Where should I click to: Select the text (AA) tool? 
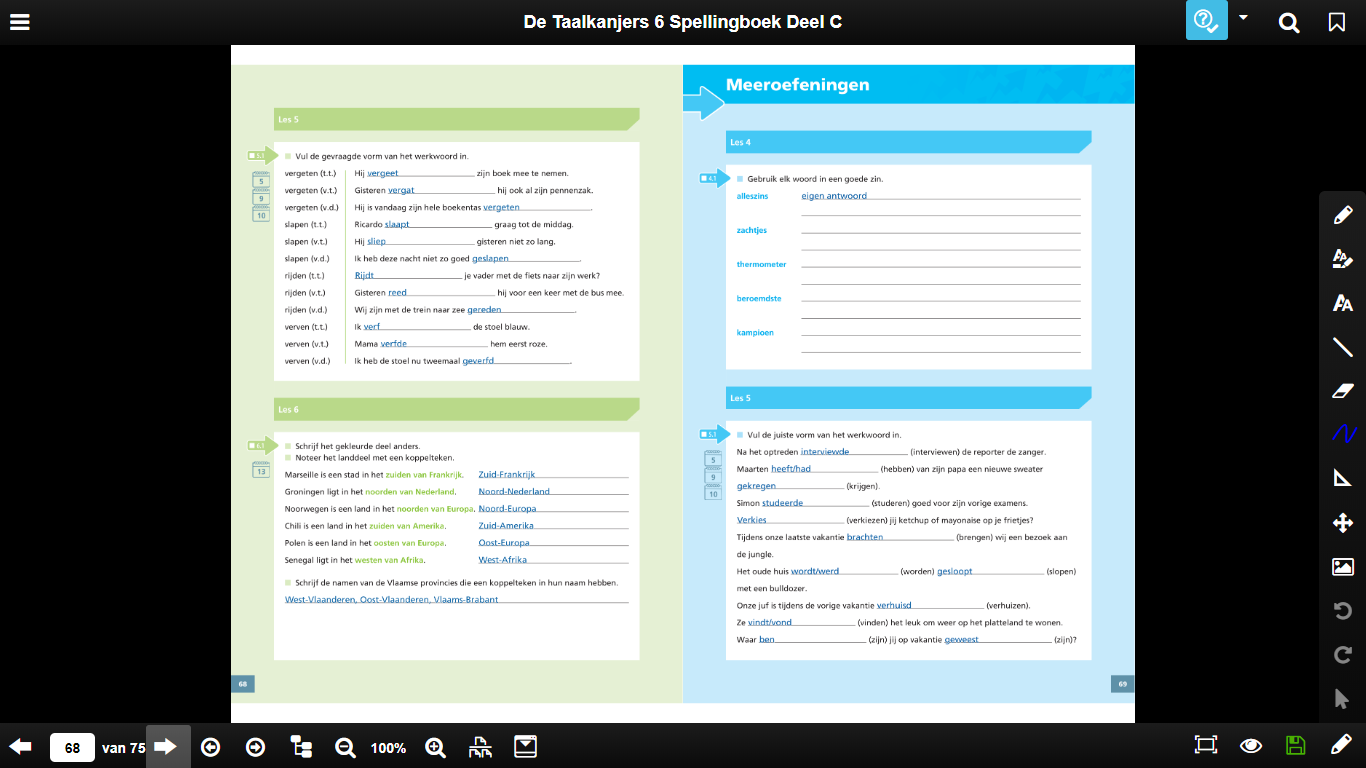click(x=1343, y=303)
